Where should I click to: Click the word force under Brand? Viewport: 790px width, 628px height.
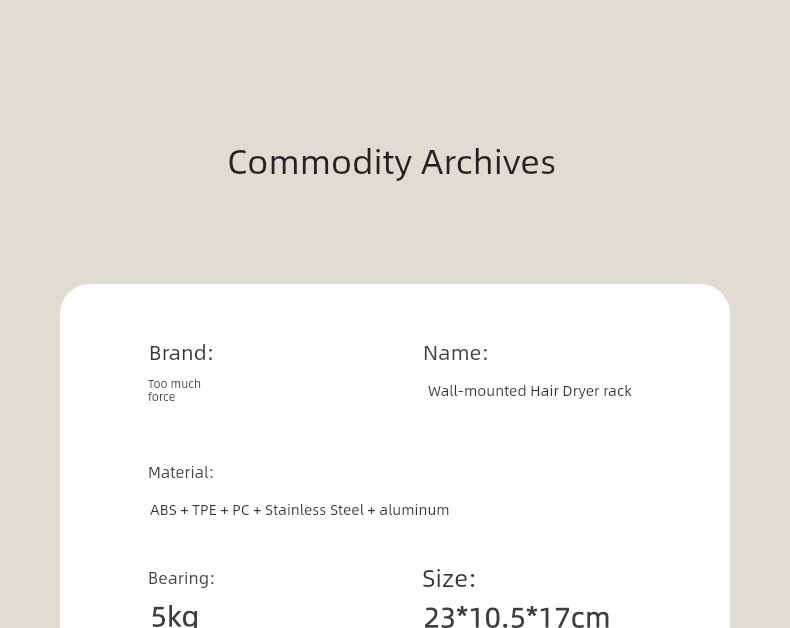pyautogui.click(x=162, y=397)
